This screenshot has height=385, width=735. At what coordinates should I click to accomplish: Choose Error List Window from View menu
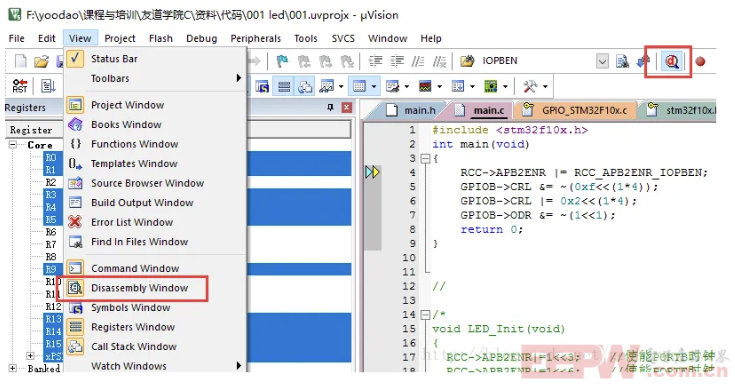[155, 222]
